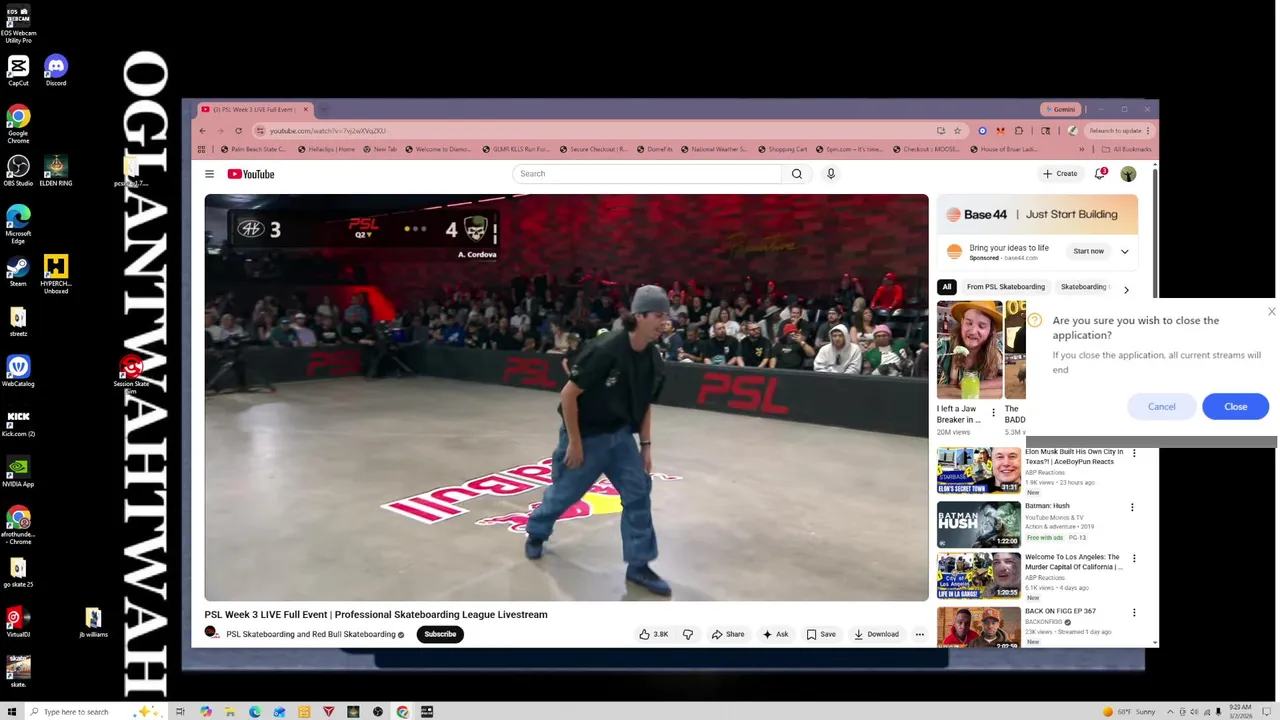Open options for Elon Musk city video
The width and height of the screenshot is (1280, 720).
[1133, 454]
